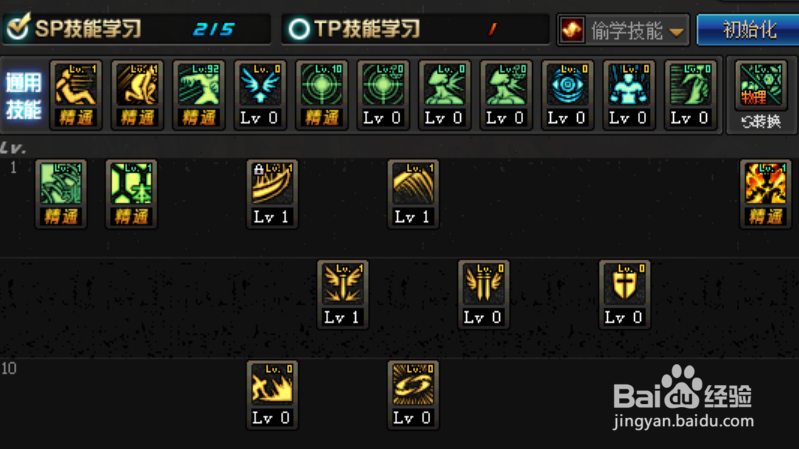799x449 pixels.
Task: Open the 偷学技能 dropdown
Action: click(x=623, y=30)
